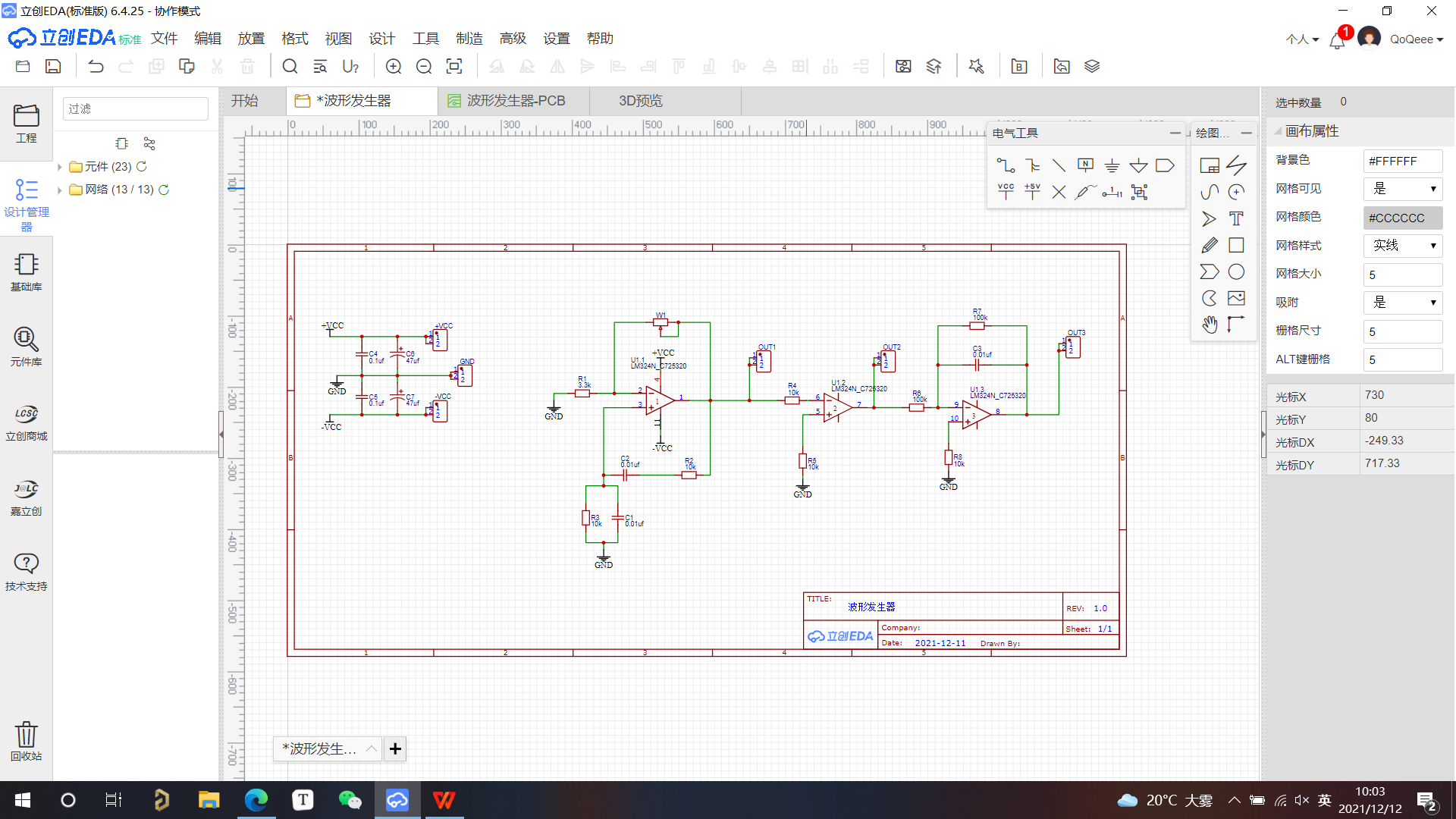Select the no-connect flag tool
1456x819 pixels.
coord(1059,192)
